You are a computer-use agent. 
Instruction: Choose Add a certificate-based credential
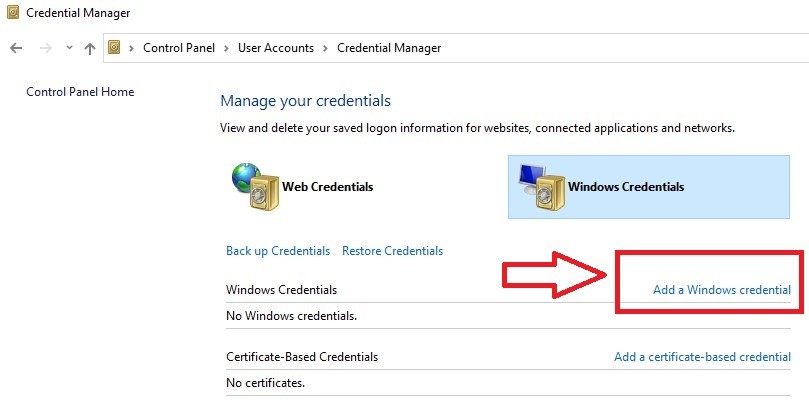click(702, 357)
